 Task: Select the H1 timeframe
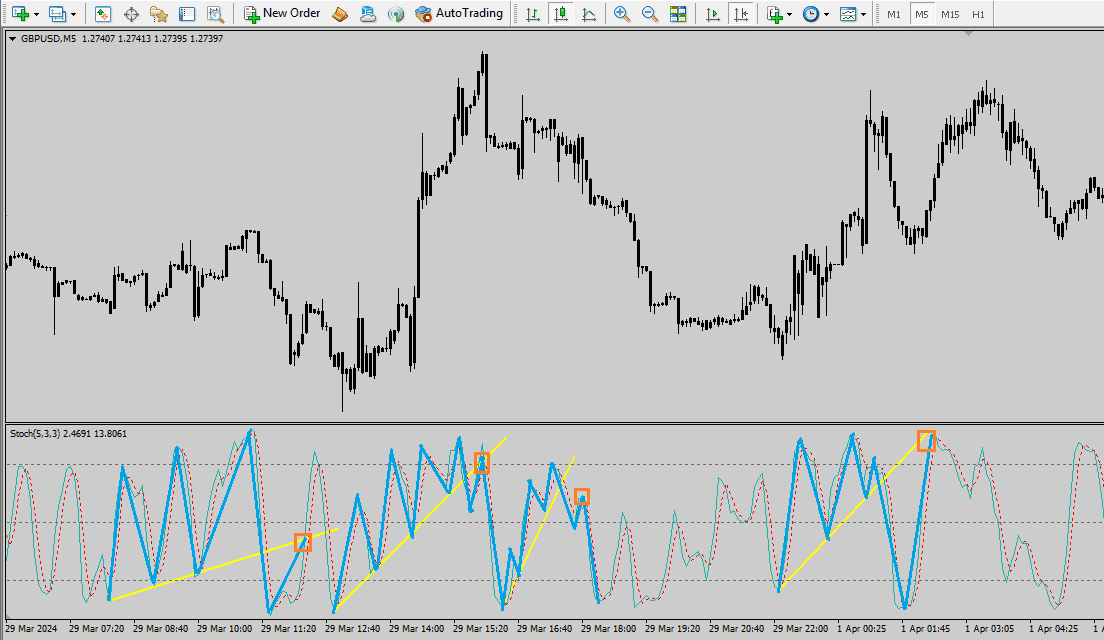pos(978,14)
